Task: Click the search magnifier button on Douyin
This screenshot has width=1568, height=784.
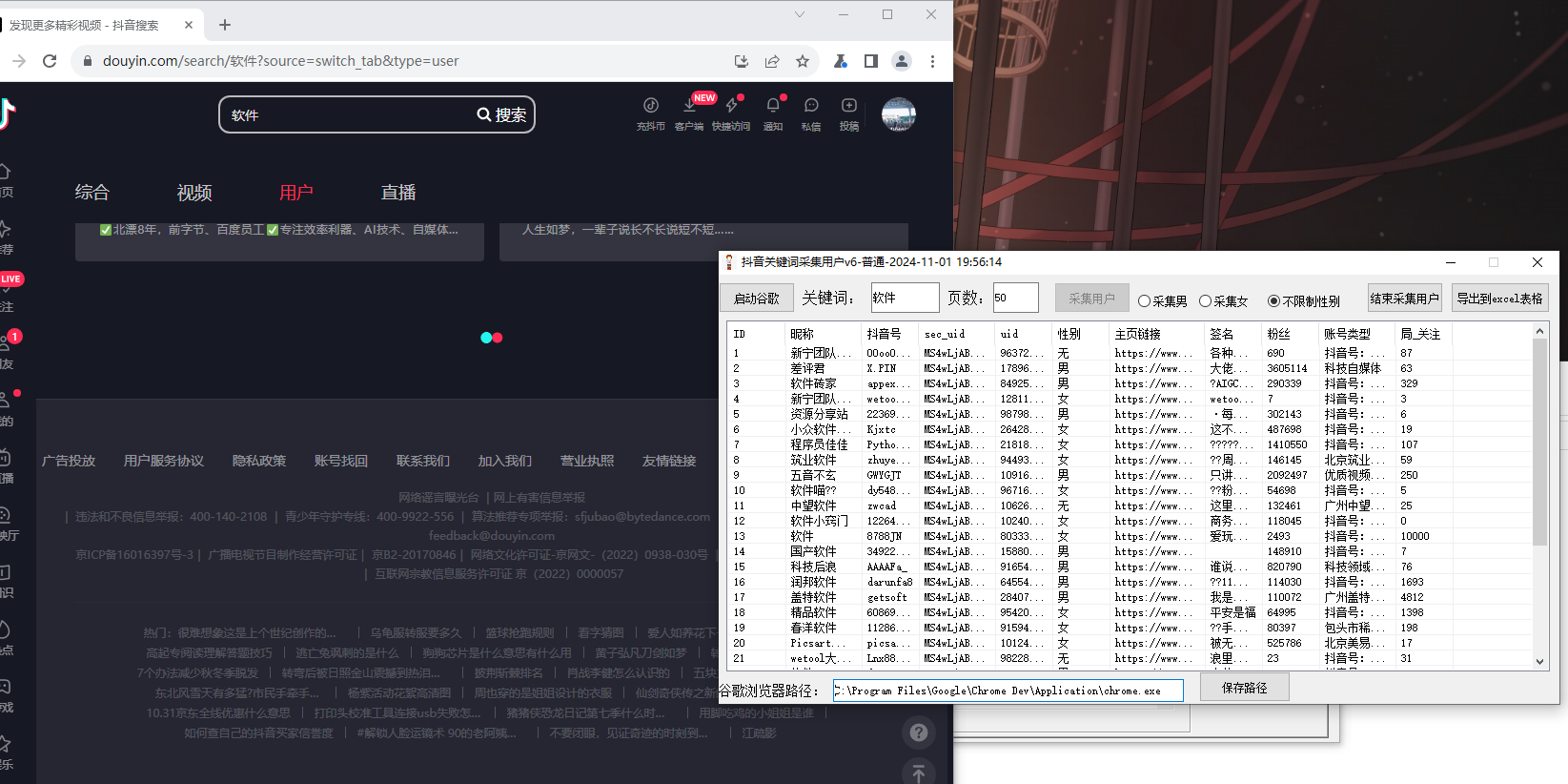Action: click(x=501, y=114)
